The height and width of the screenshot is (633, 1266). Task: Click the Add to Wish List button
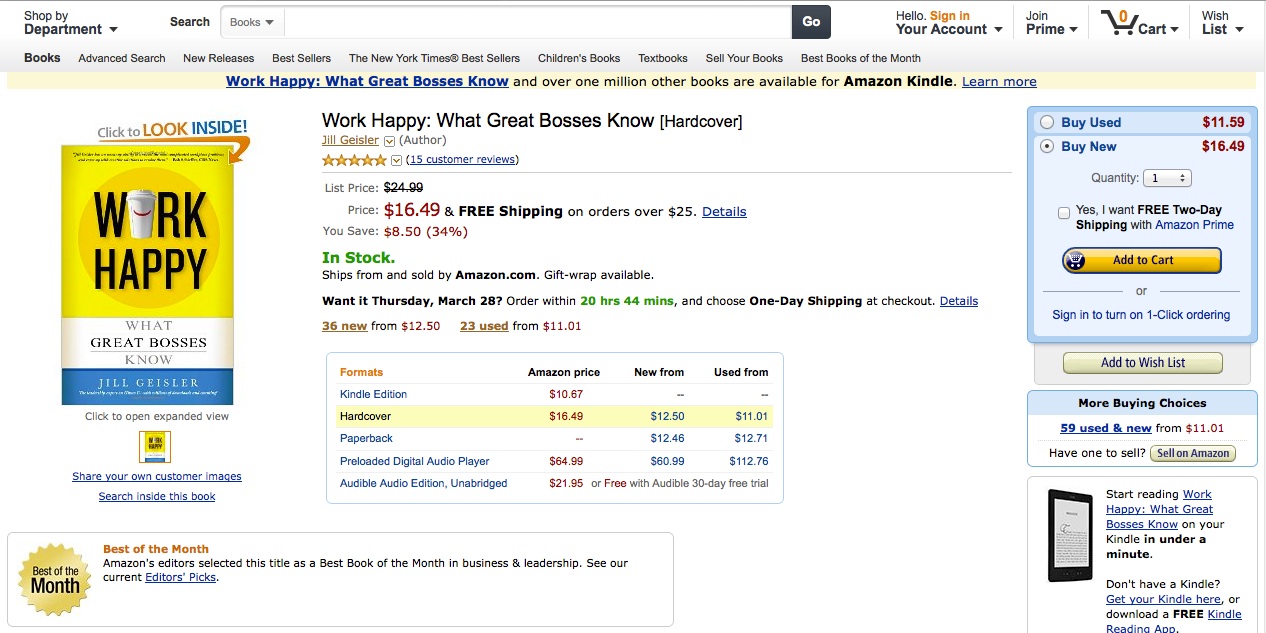[x=1142, y=363]
